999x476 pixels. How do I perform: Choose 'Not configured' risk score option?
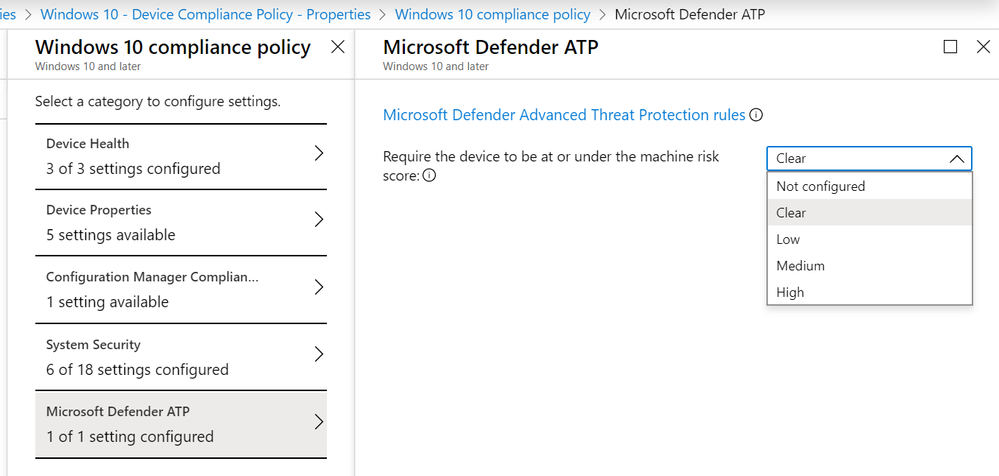pos(870,186)
